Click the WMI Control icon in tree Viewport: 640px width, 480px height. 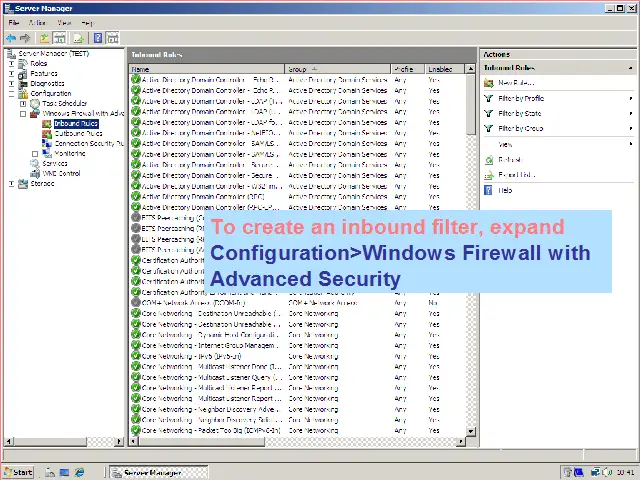pyautogui.click(x=35, y=173)
